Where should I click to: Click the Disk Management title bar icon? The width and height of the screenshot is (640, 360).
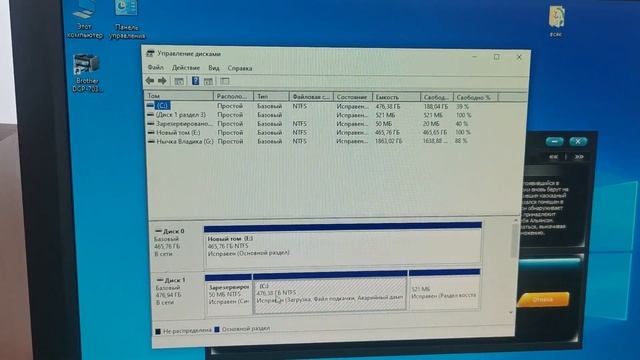150,53
